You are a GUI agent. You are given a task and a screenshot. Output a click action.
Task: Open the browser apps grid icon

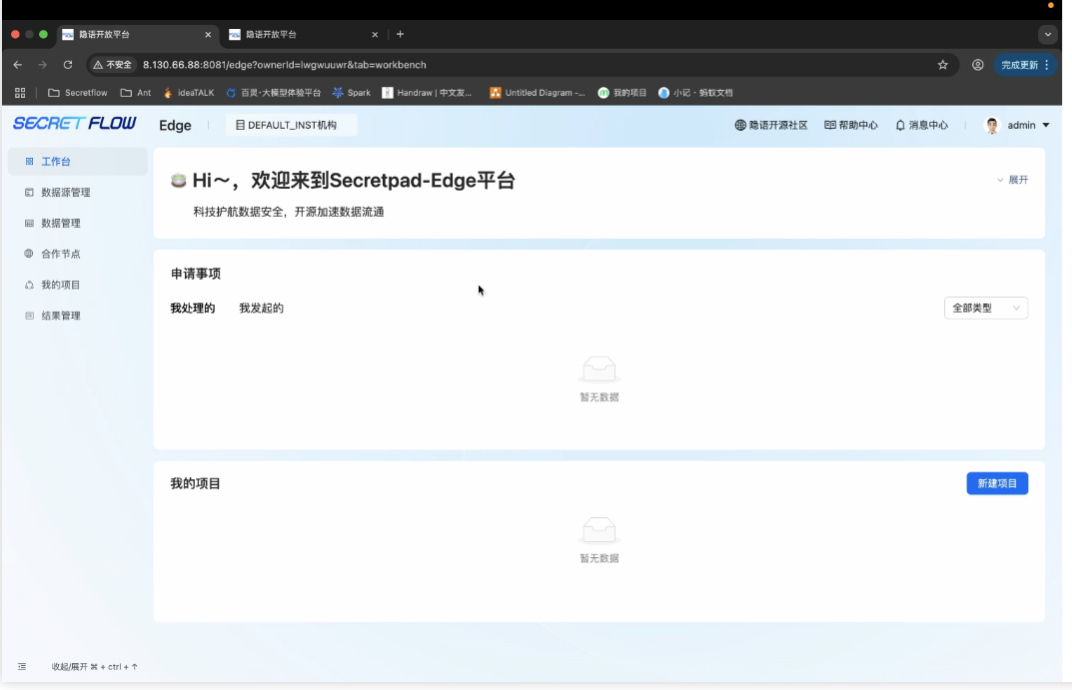(20, 93)
